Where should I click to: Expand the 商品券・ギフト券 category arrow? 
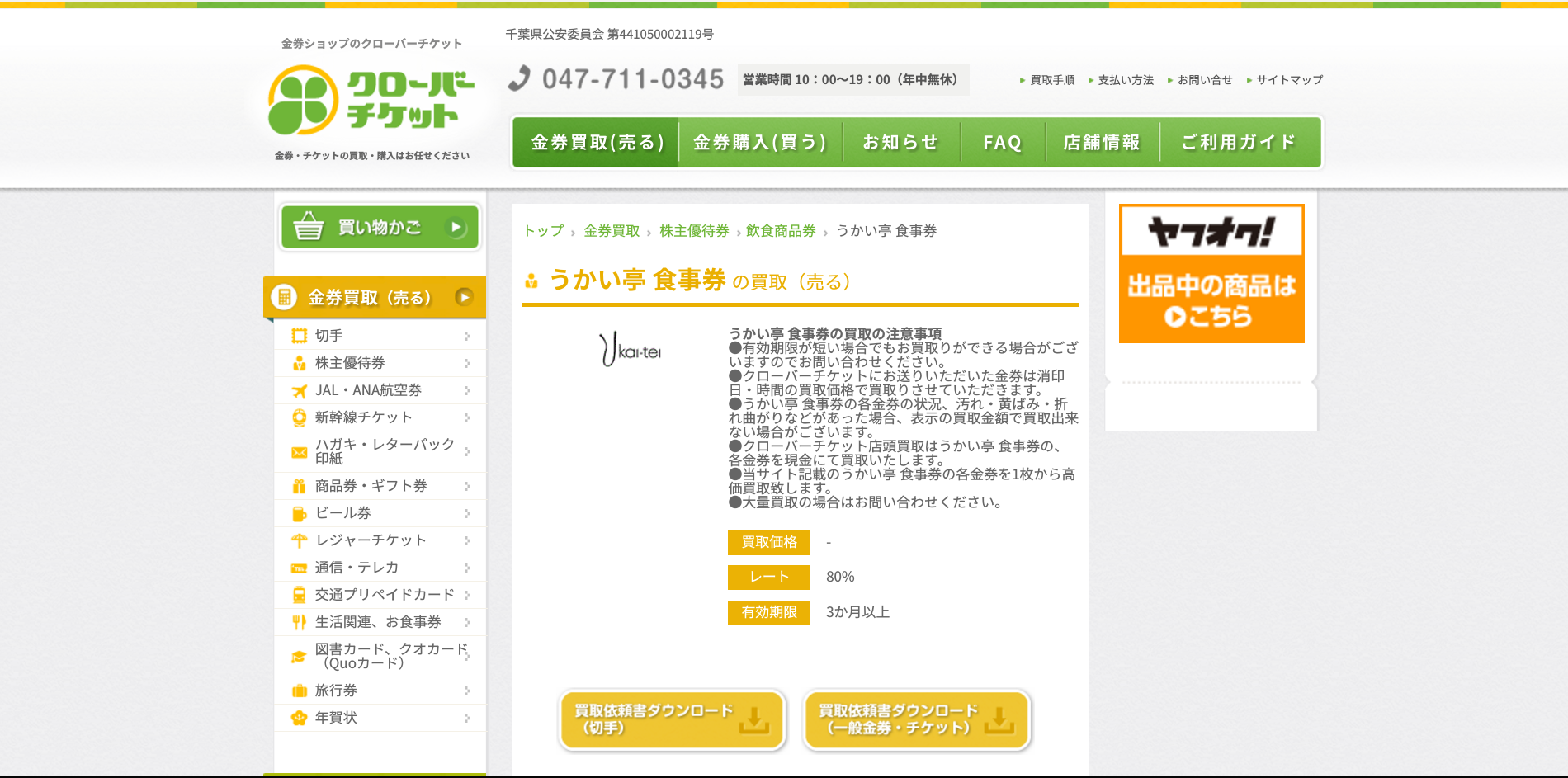[x=467, y=486]
